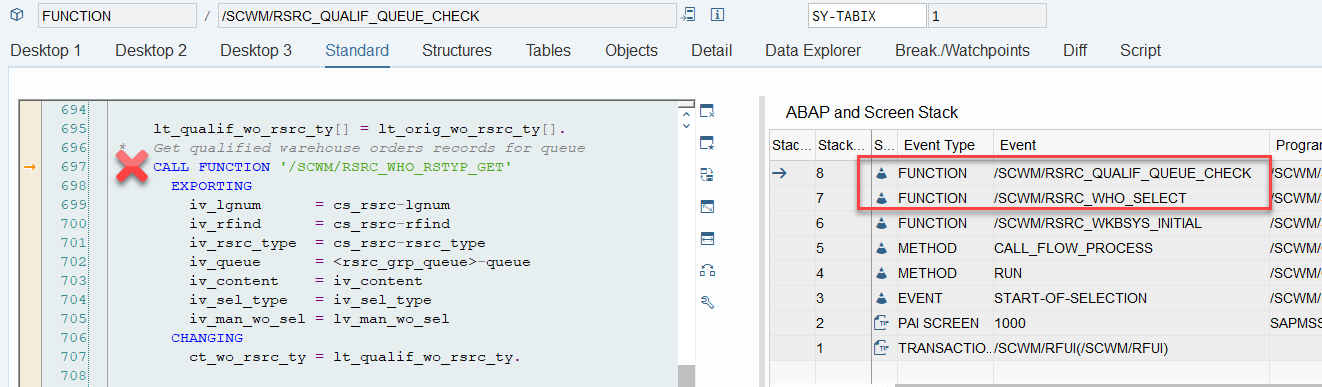Viewport: 1322px width, 387px height.
Task: Click the new tool icon in side toolbar
Action: pyautogui.click(x=707, y=143)
